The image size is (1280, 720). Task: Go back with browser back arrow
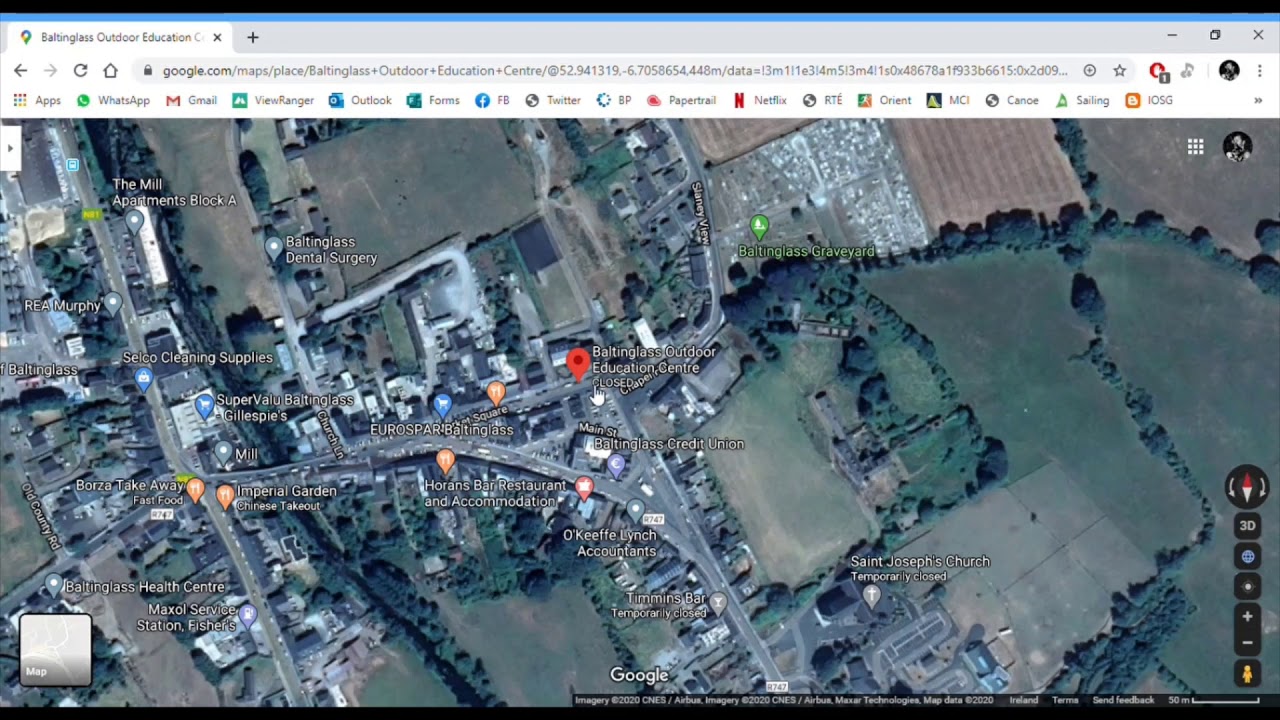(x=21, y=70)
